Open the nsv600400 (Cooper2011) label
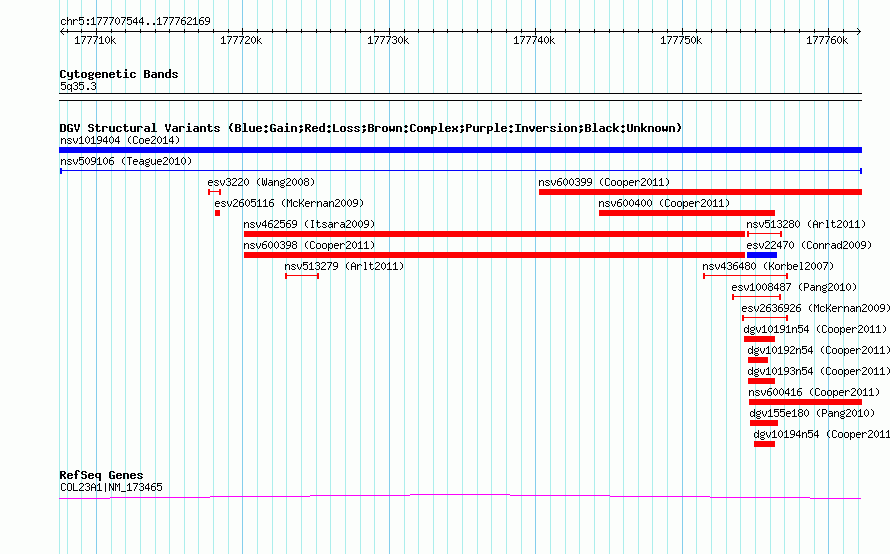The image size is (890, 554). [664, 203]
